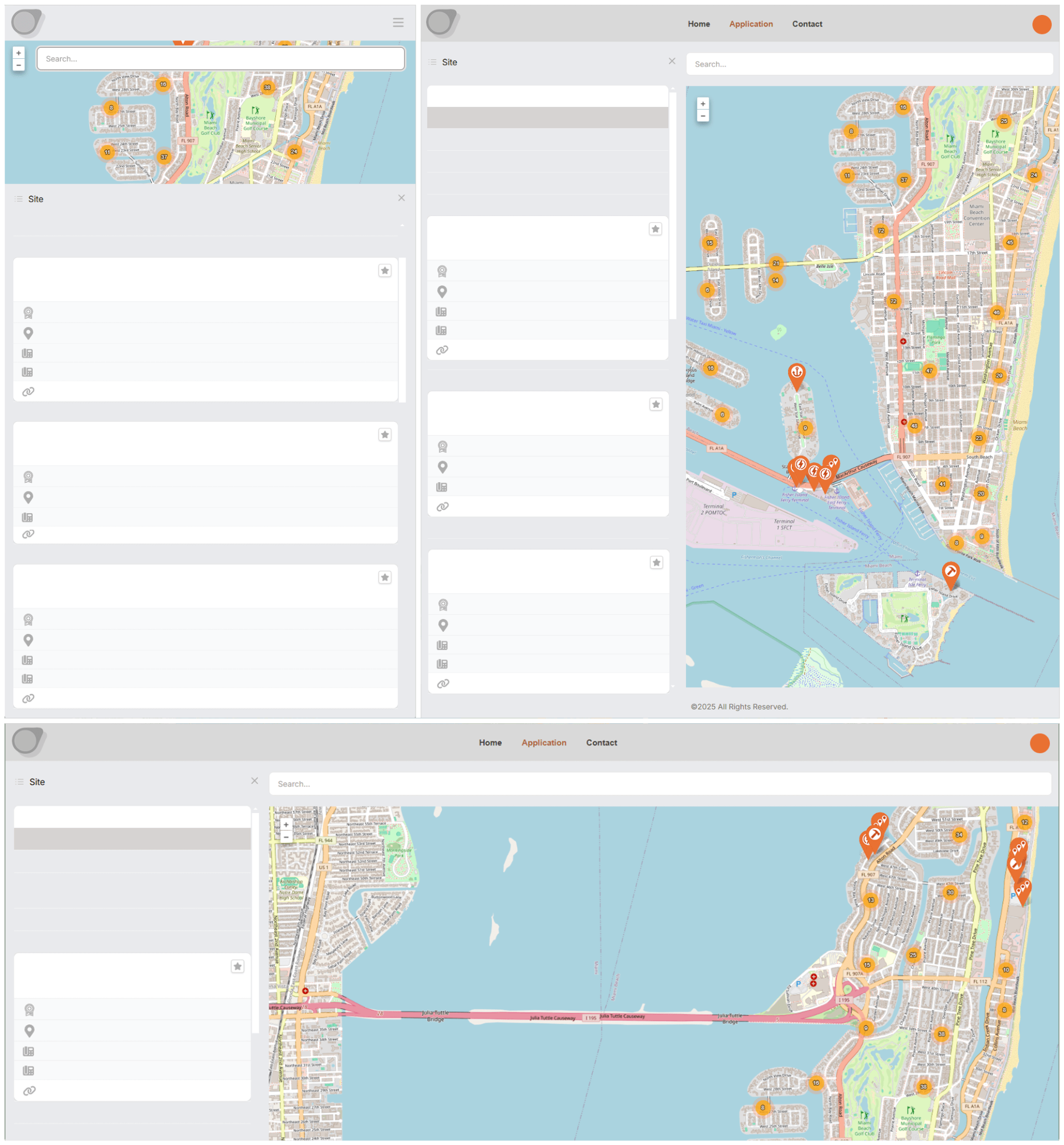Select cluster marker 34 on the bottom map
The height and width of the screenshot is (1145, 1064).
(959, 834)
